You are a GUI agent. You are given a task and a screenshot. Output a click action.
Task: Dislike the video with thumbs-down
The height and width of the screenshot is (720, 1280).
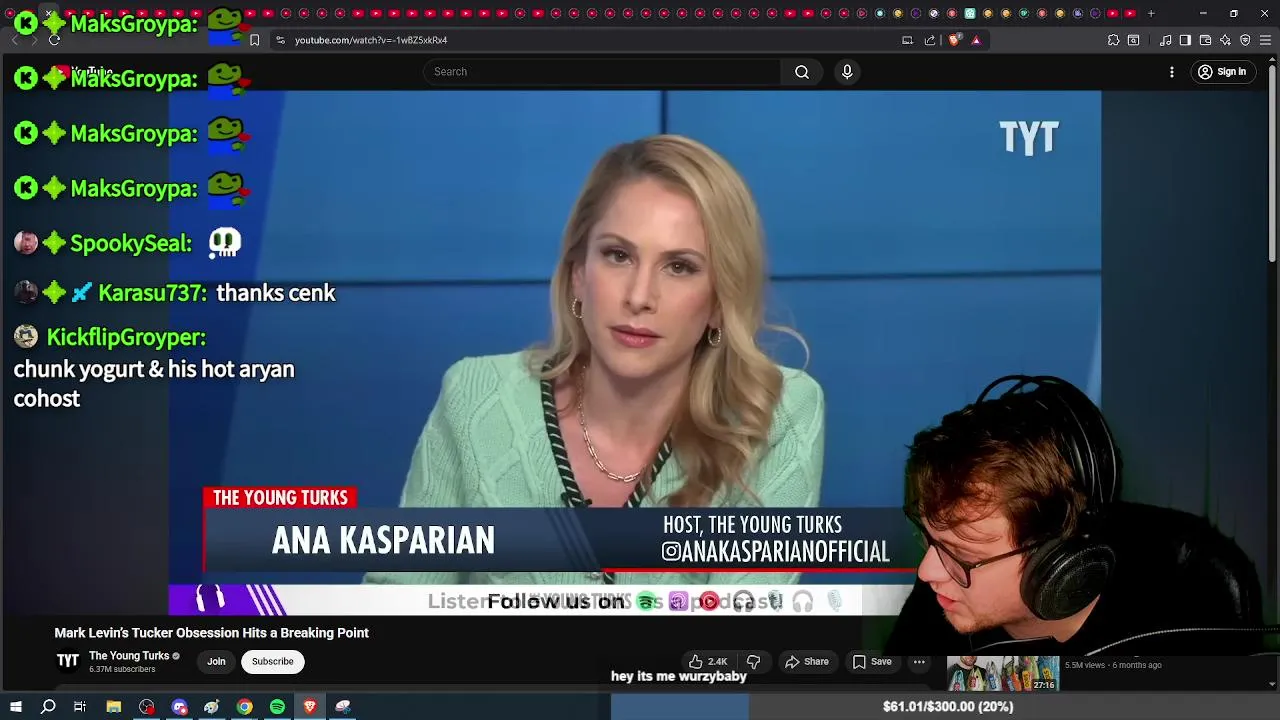(x=753, y=661)
